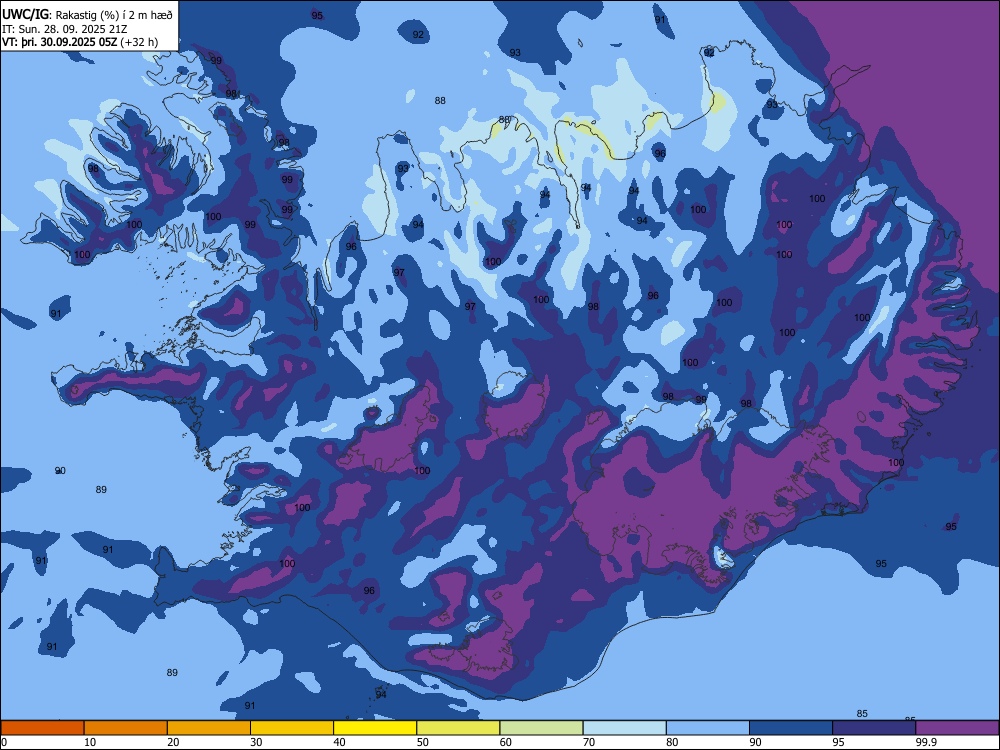The height and width of the screenshot is (750, 1000).
Task: Click the "99.9" legend tick label
Action: [x=925, y=742]
